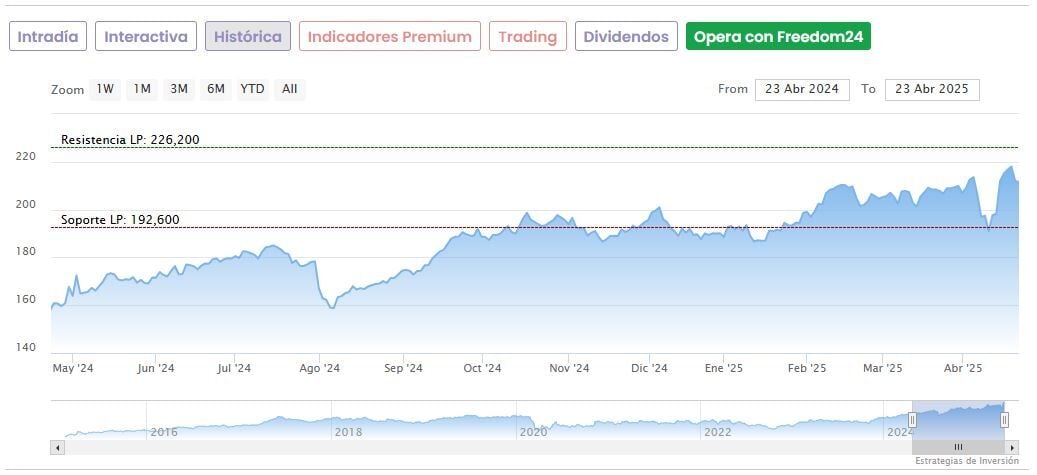Click the navigator scrollbar right arrow
The image size is (1037, 475).
[x=1012, y=447]
